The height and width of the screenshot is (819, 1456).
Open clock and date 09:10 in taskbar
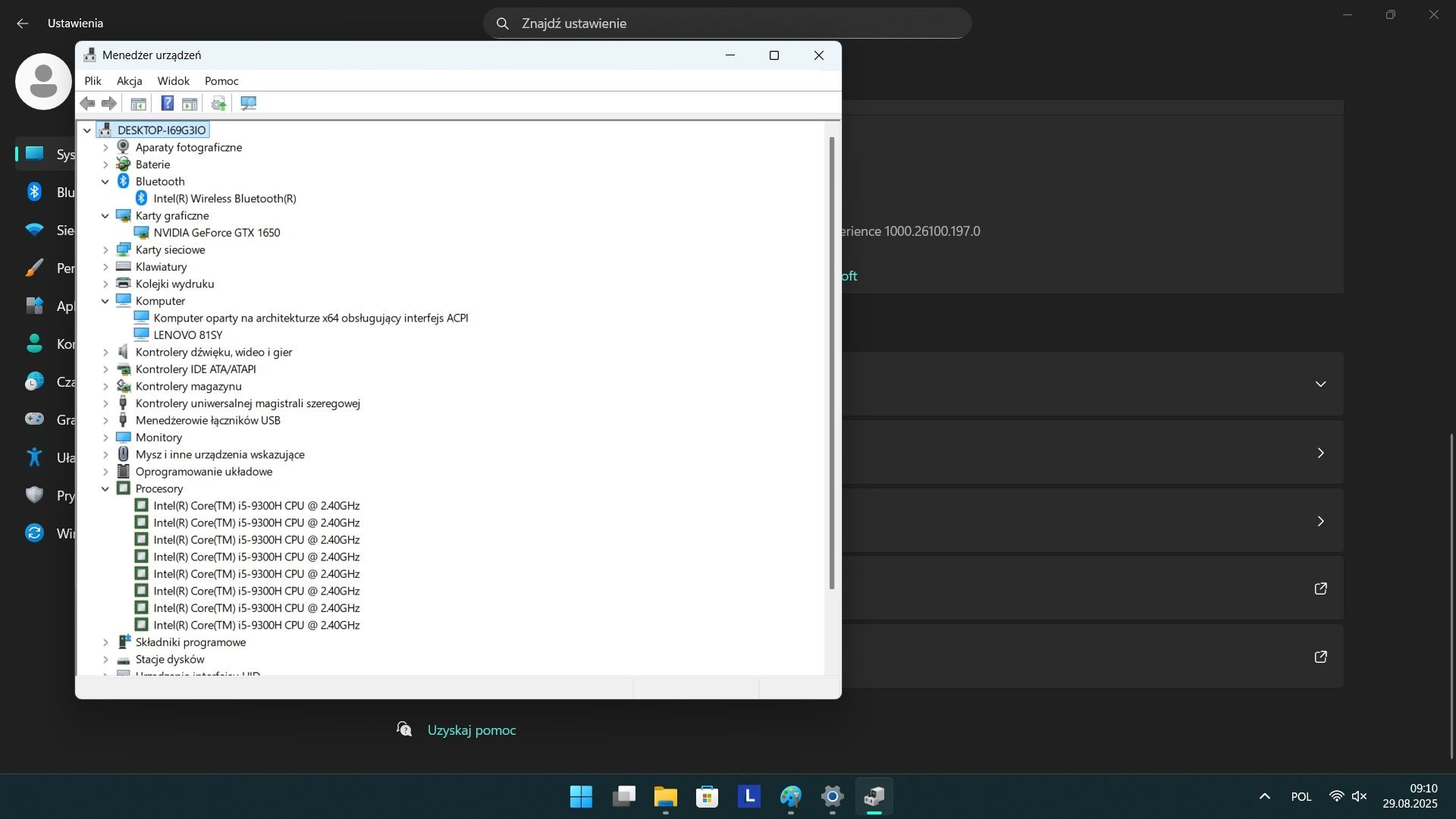(1410, 796)
